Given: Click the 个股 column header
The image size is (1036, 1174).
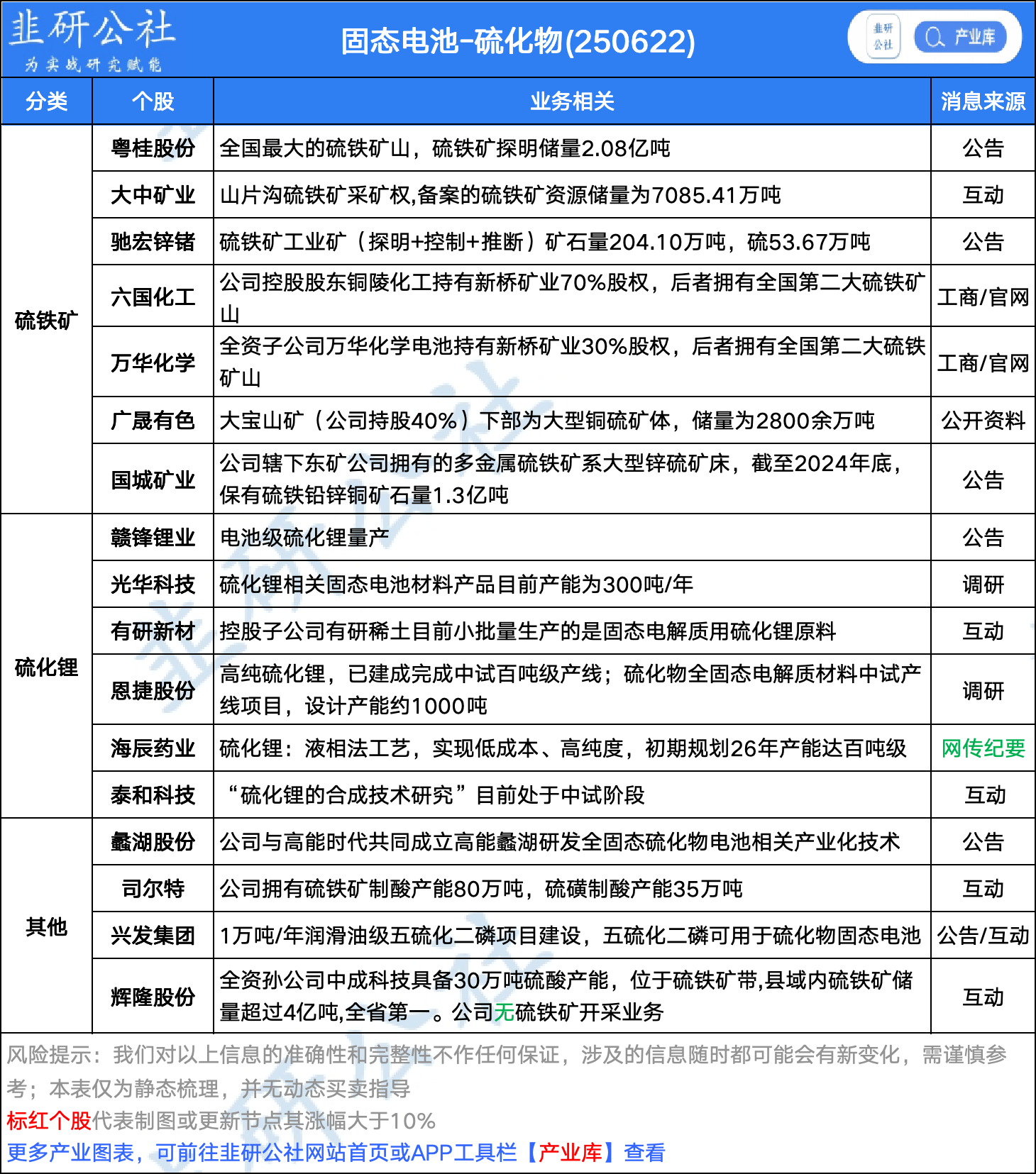Looking at the screenshot, I should (153, 101).
